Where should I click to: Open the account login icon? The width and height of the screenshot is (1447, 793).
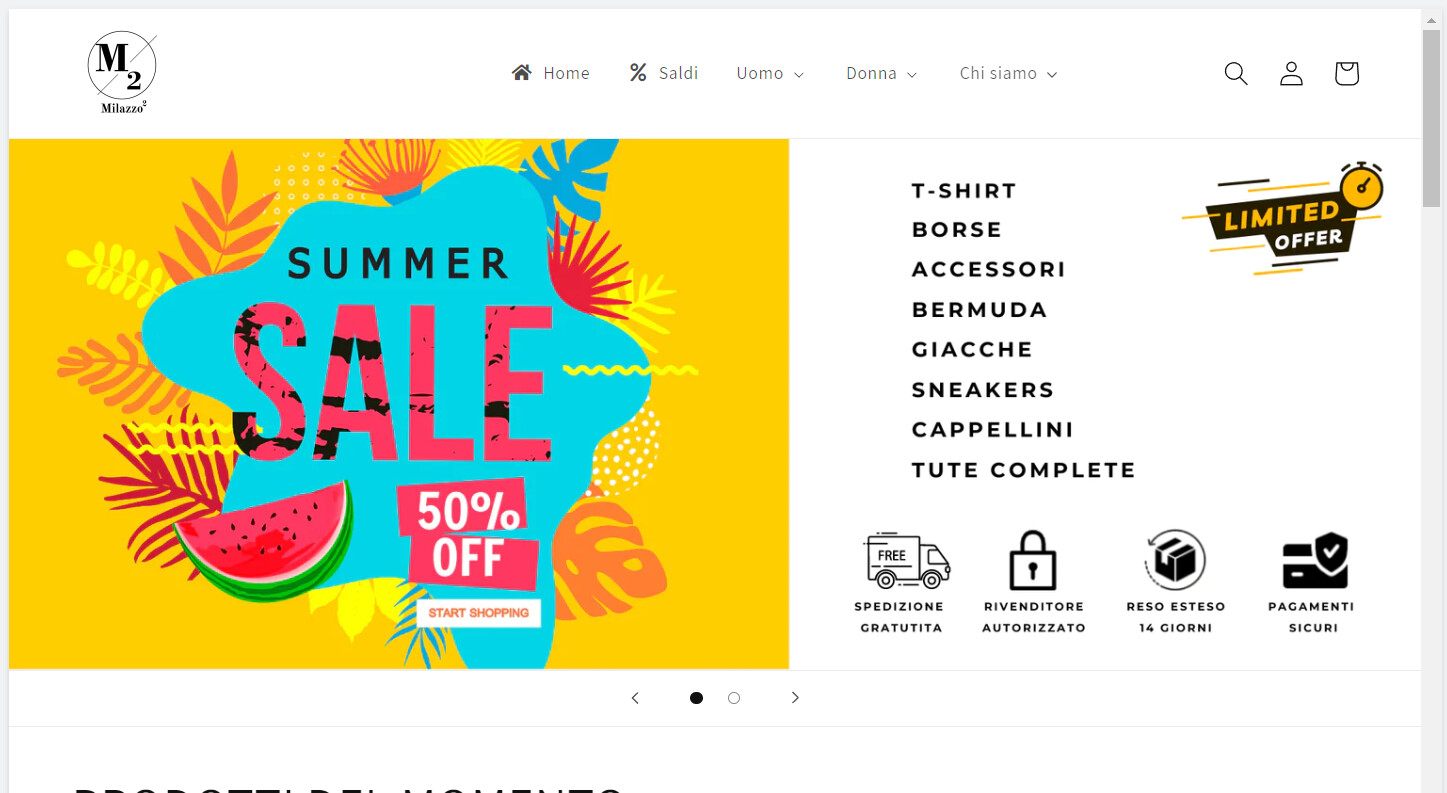[x=1291, y=73]
